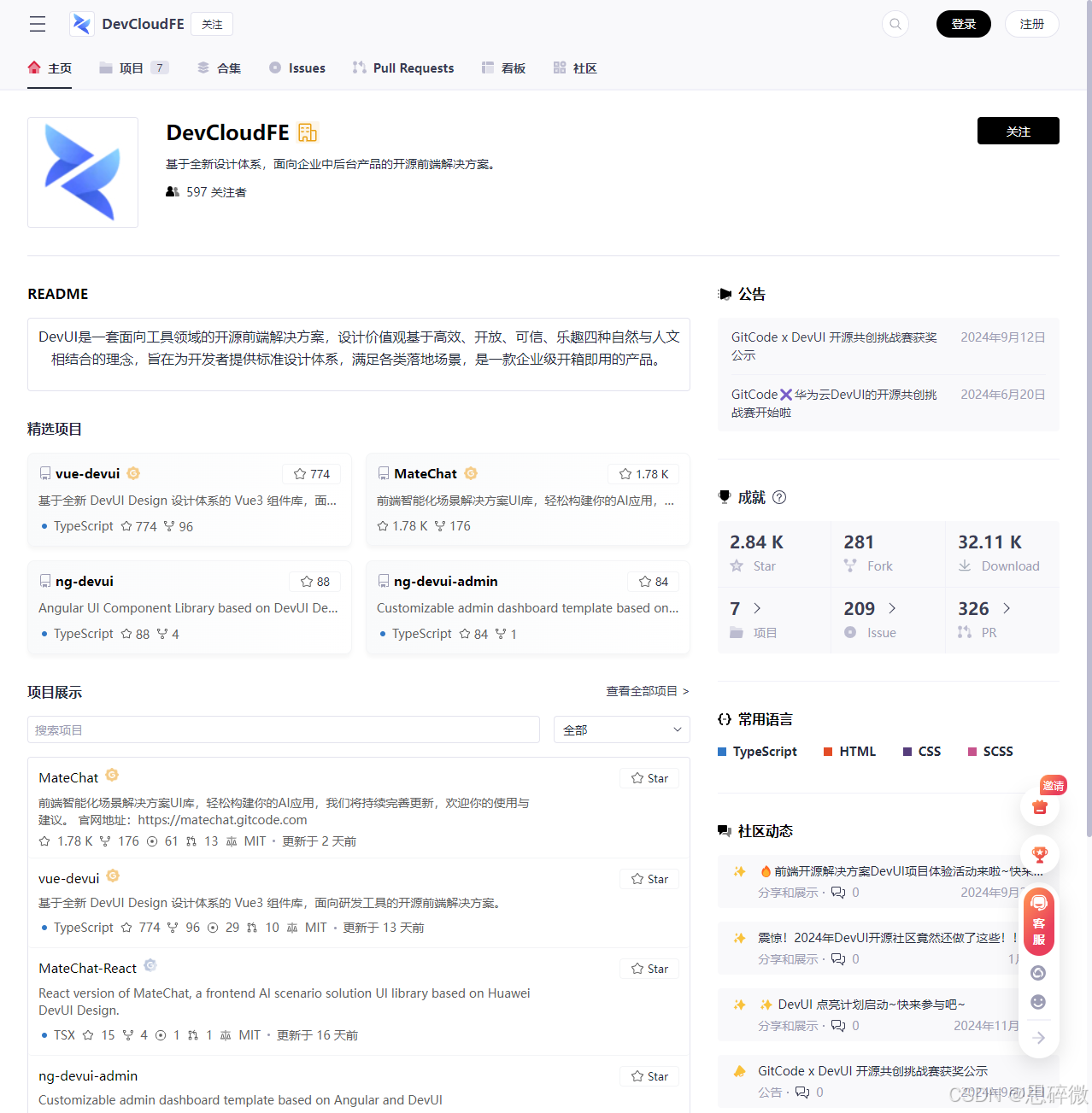
Task: Open the vue-devui featured project link
Action: point(87,473)
